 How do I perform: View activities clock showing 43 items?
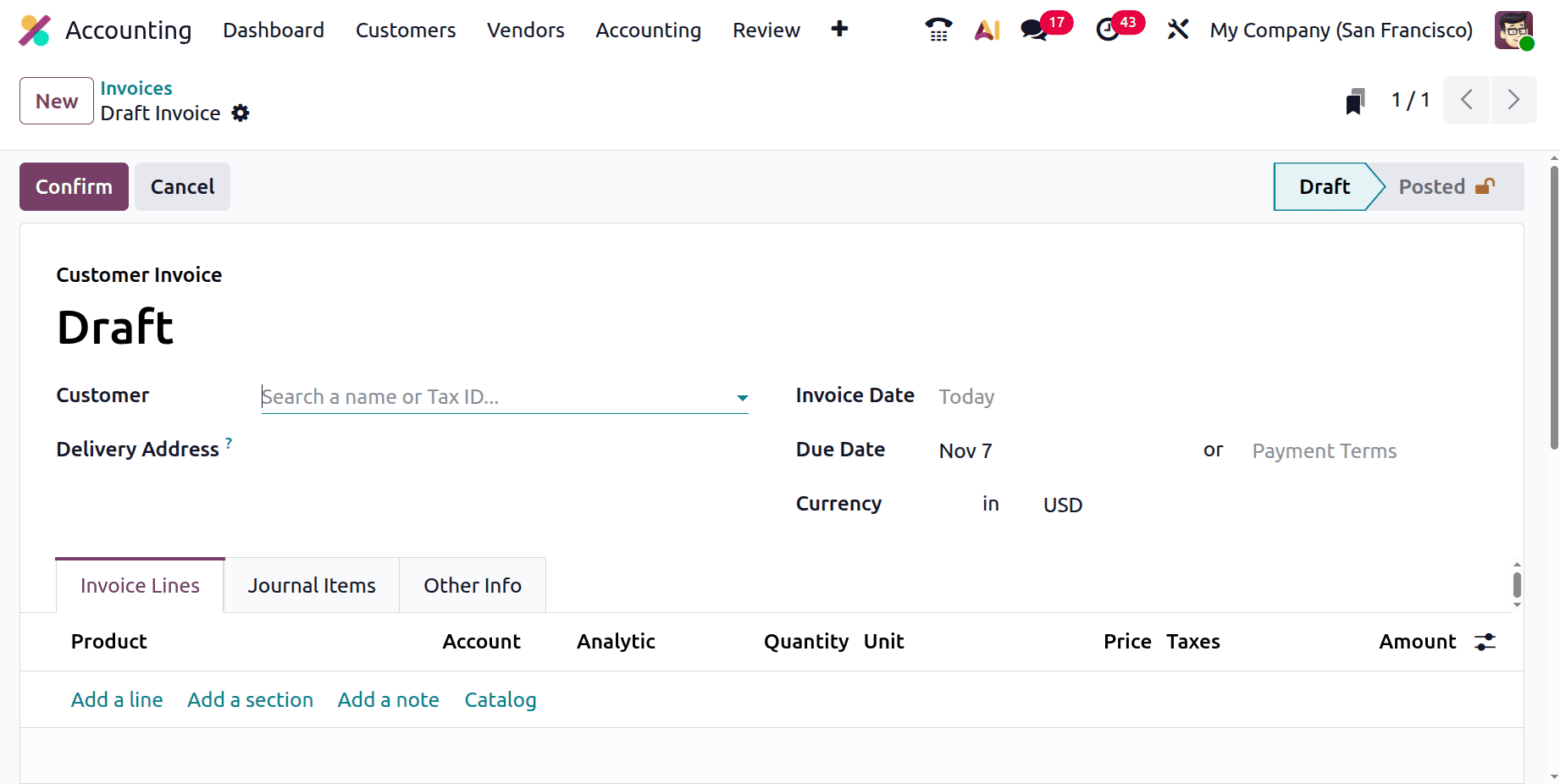tap(1107, 29)
